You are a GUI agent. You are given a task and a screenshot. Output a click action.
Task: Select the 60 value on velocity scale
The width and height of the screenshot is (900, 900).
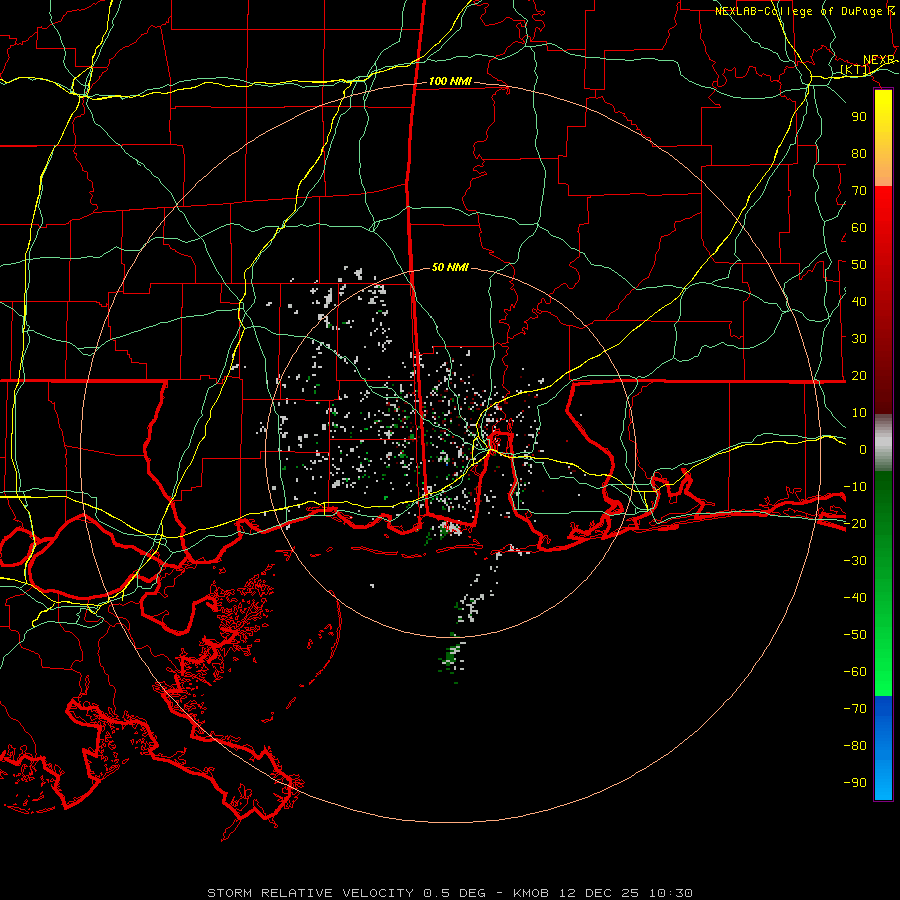tap(859, 227)
